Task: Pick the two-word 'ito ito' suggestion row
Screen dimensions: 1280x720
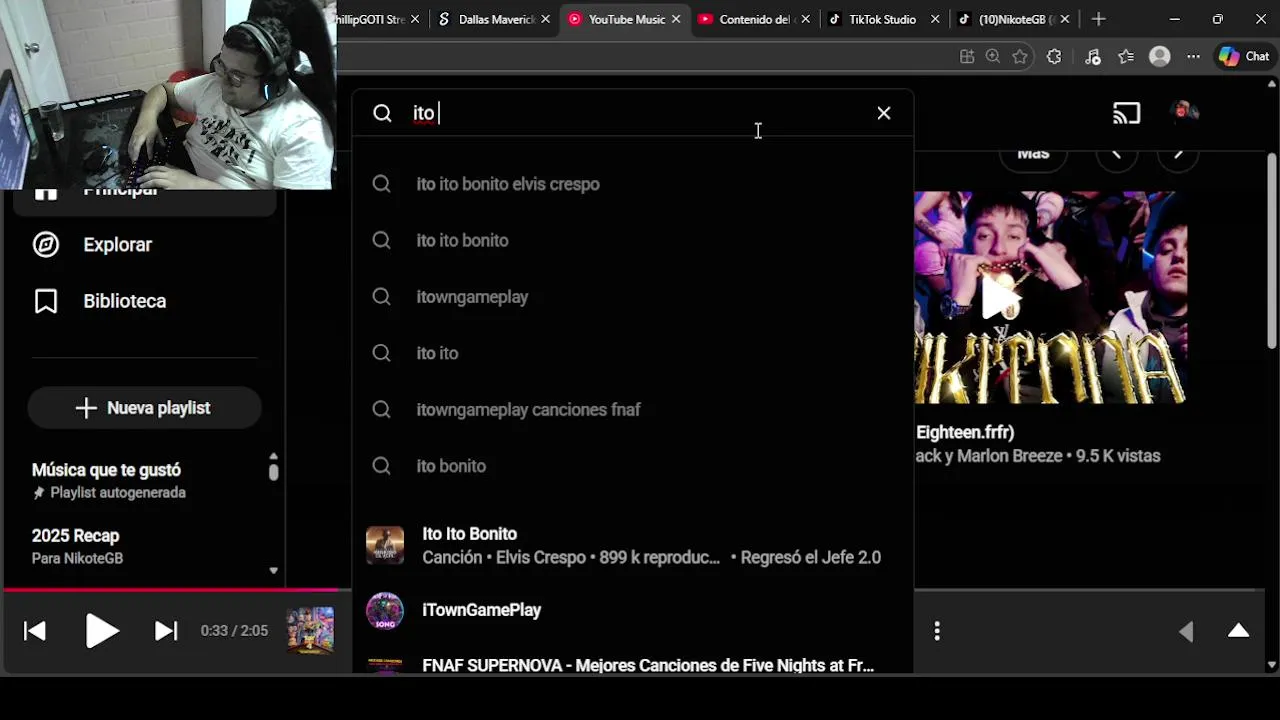Action: pos(632,353)
